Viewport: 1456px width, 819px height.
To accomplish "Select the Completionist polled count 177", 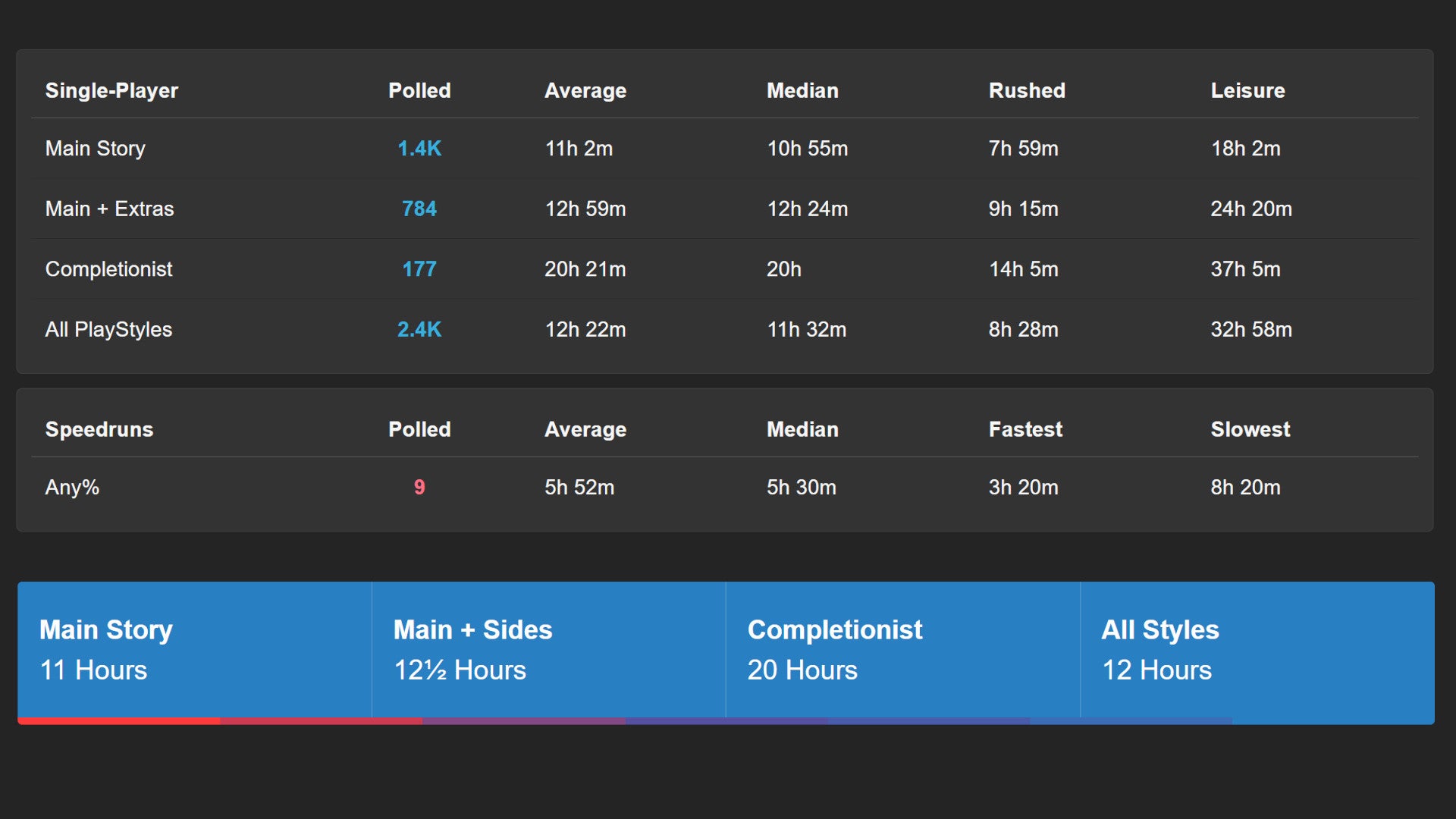I will tap(419, 269).
